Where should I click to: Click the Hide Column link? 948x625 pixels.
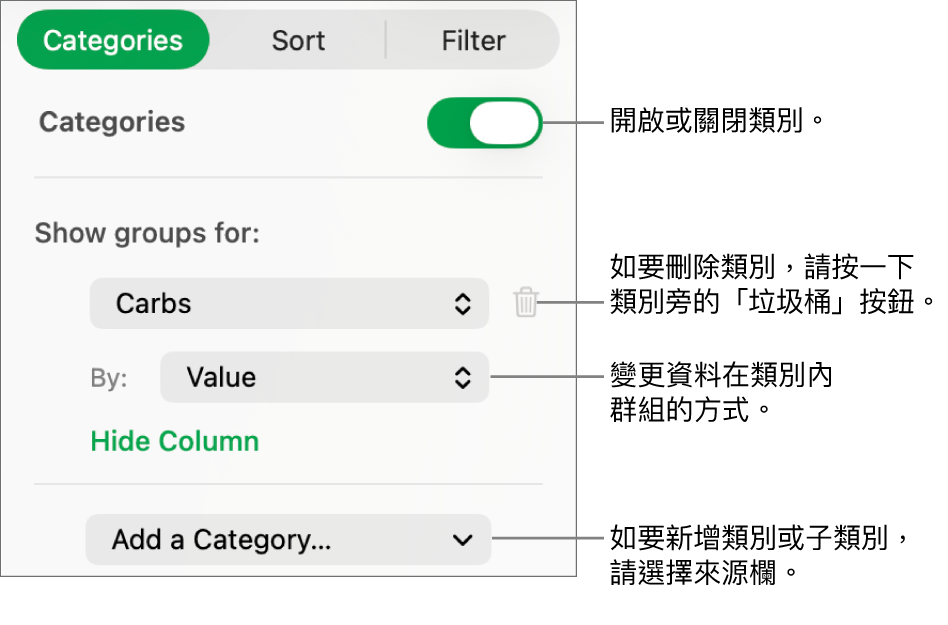coord(175,441)
